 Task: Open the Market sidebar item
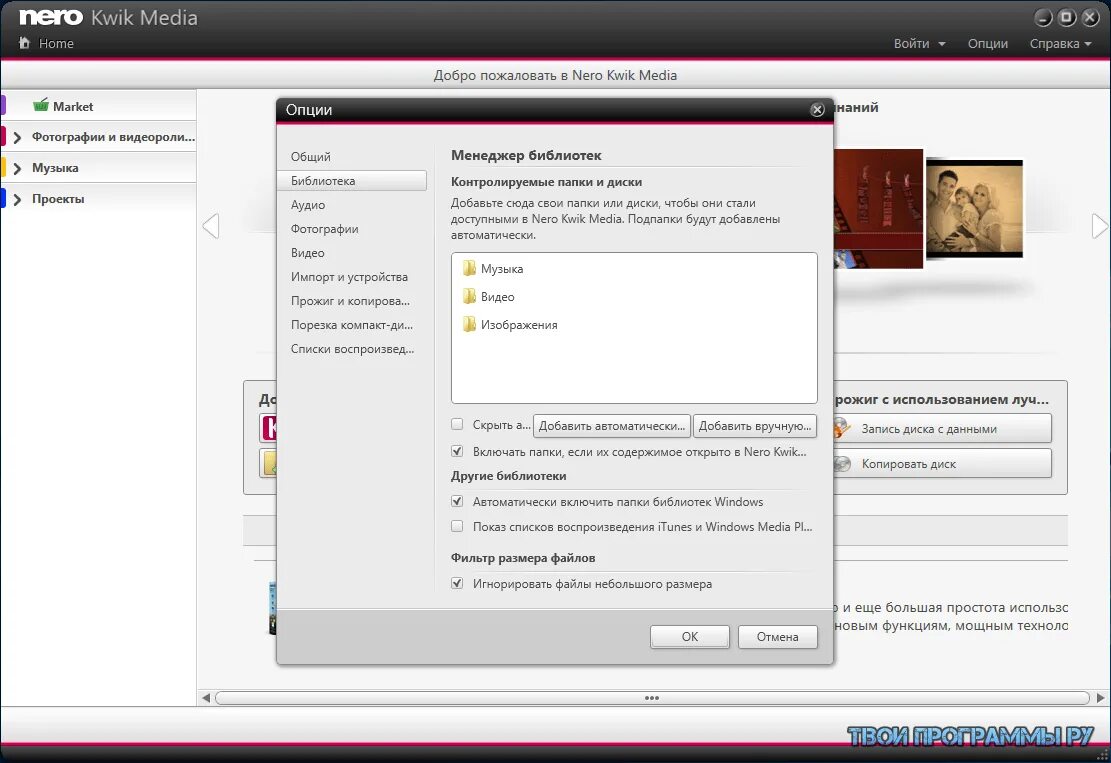click(x=99, y=106)
